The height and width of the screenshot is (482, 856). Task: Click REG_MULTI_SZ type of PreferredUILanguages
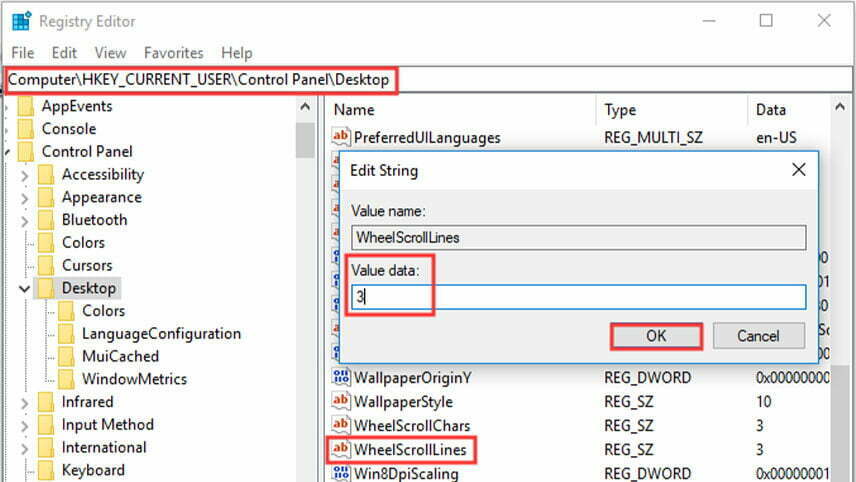coord(653,138)
